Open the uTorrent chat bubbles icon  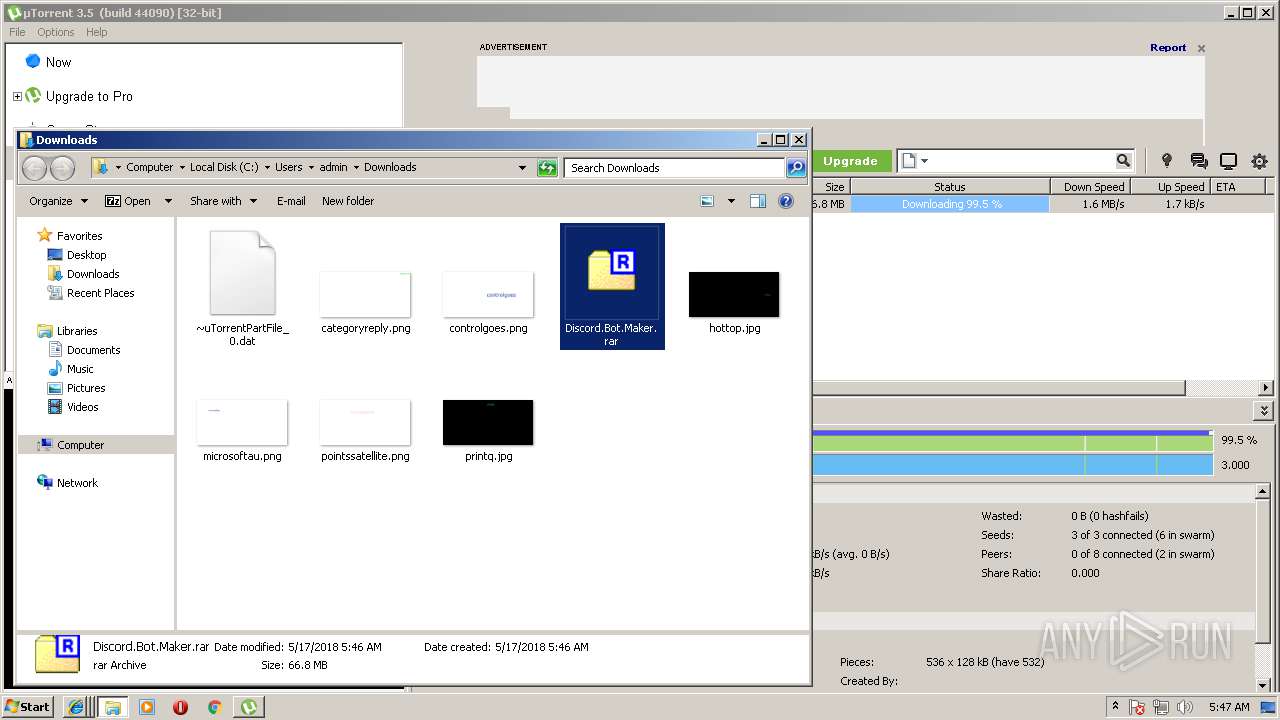(x=1198, y=161)
